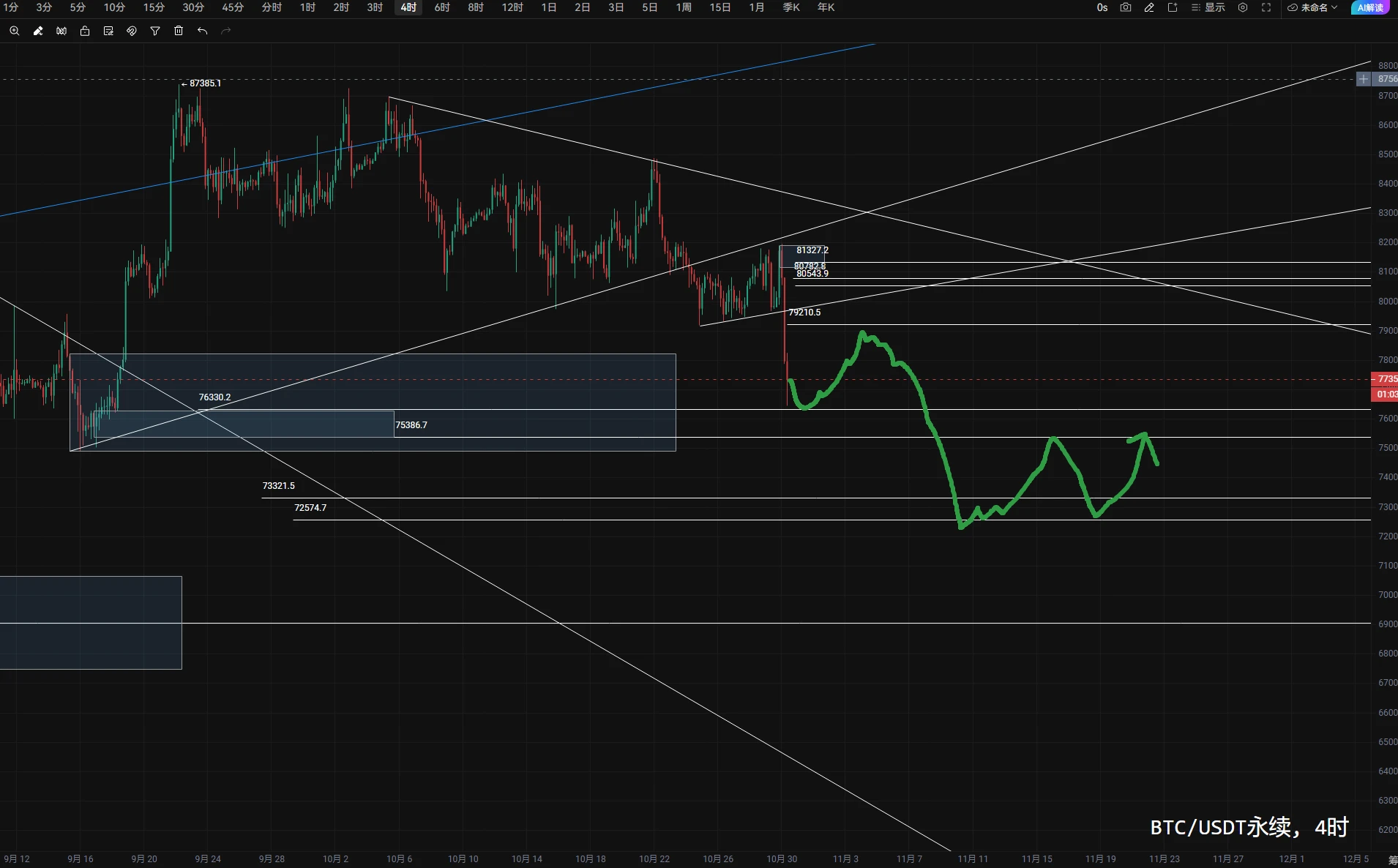This screenshot has height=868, width=1398.
Task: Select the 1日 timeframe
Action: point(549,7)
